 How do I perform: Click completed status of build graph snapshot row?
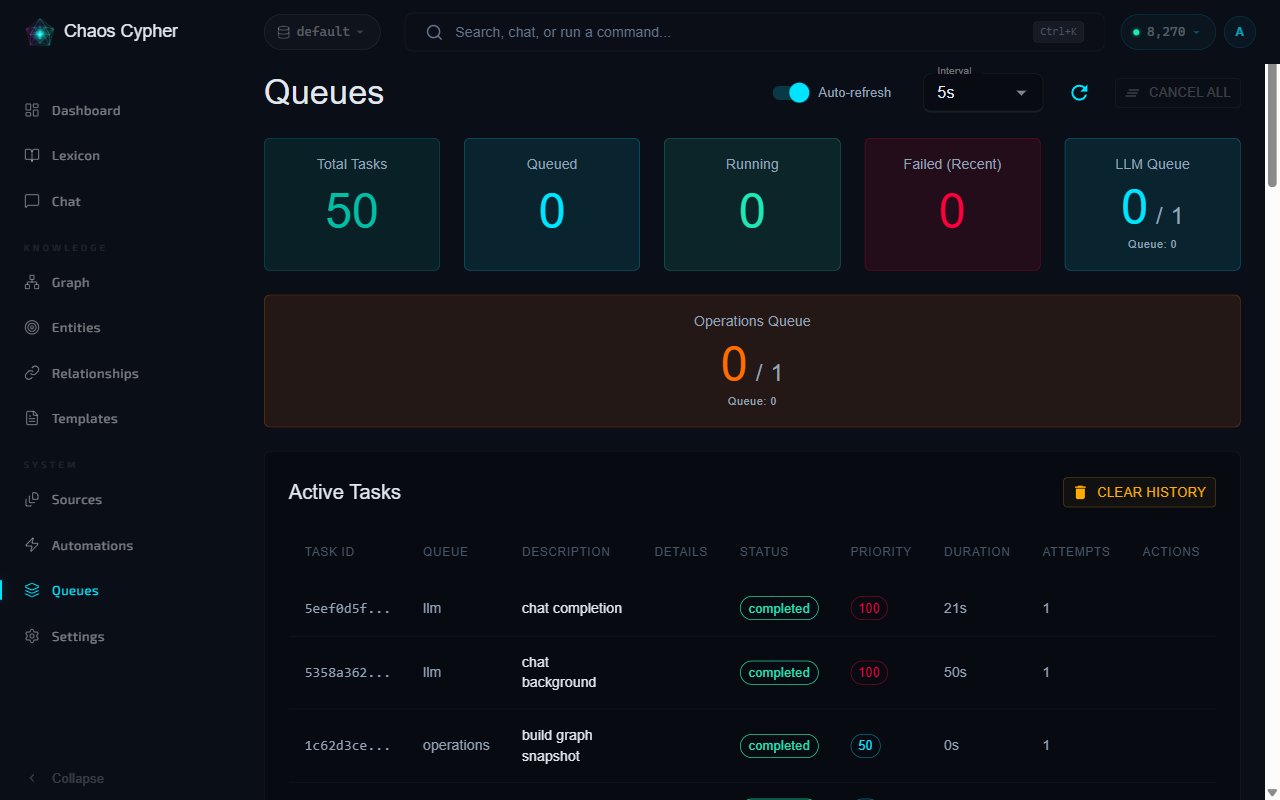coord(779,746)
